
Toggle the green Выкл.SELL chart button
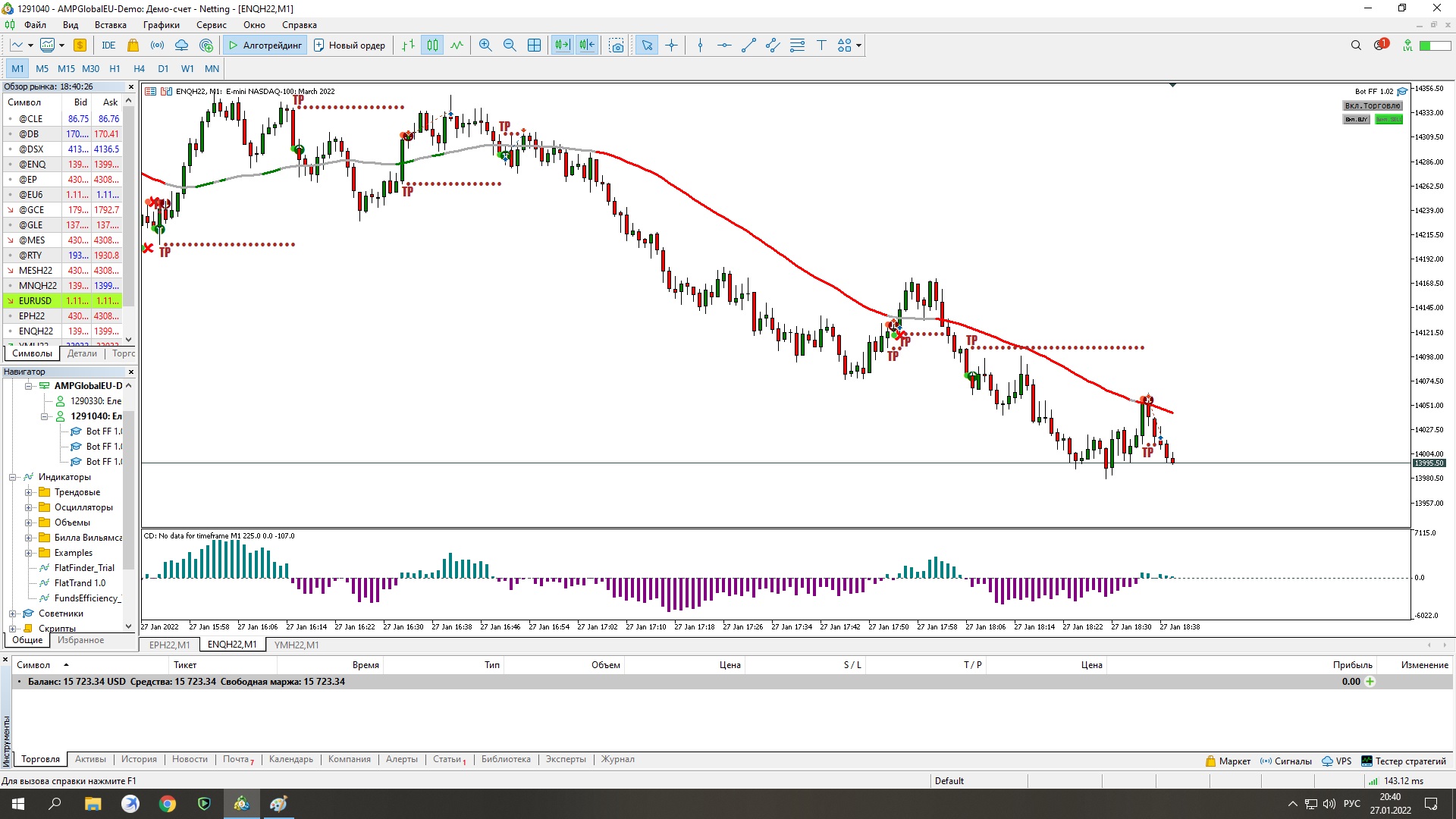click(x=1389, y=120)
